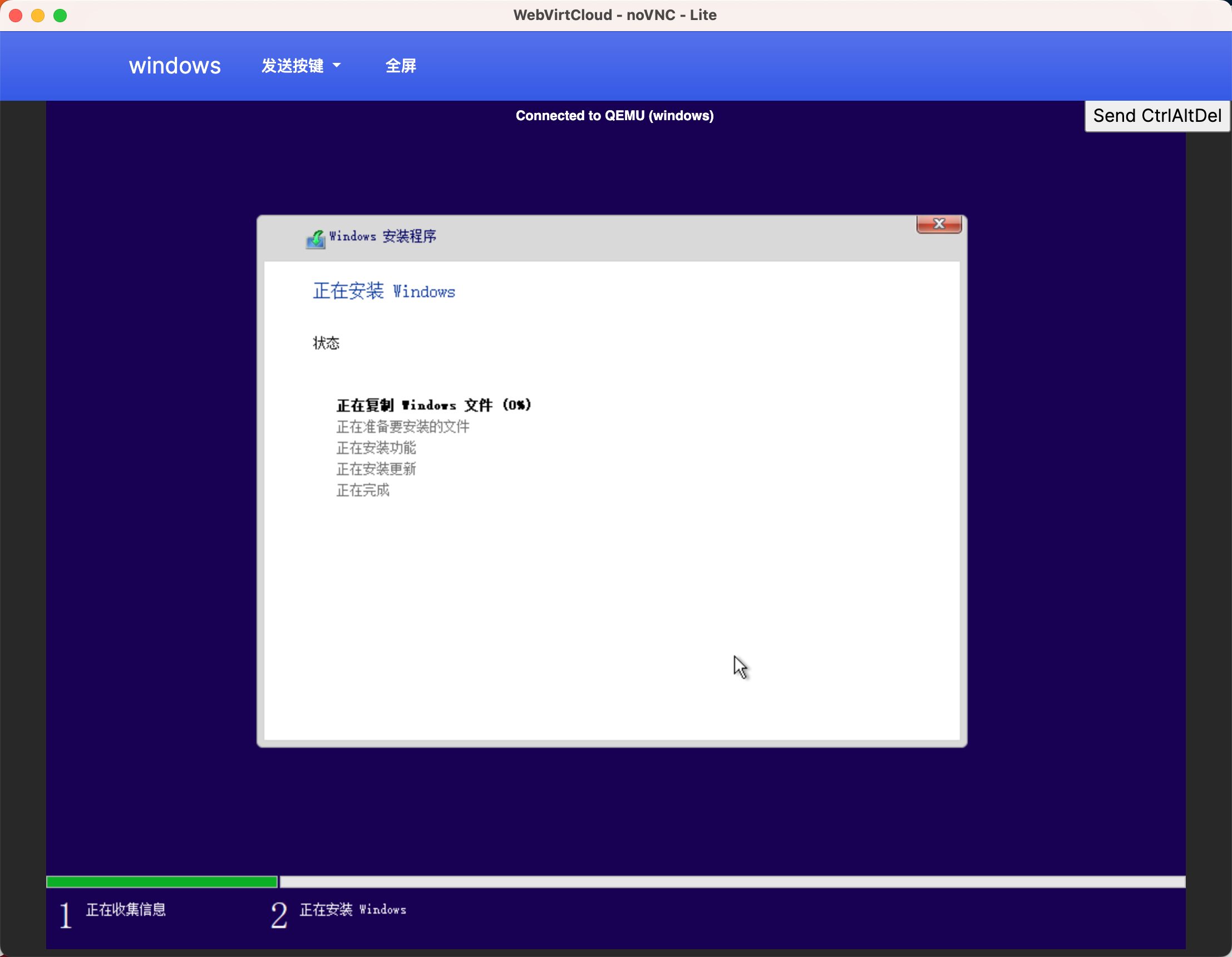Click the 全屏 fullscreen menu item
Screen dimensions: 1232x957
click(401, 66)
